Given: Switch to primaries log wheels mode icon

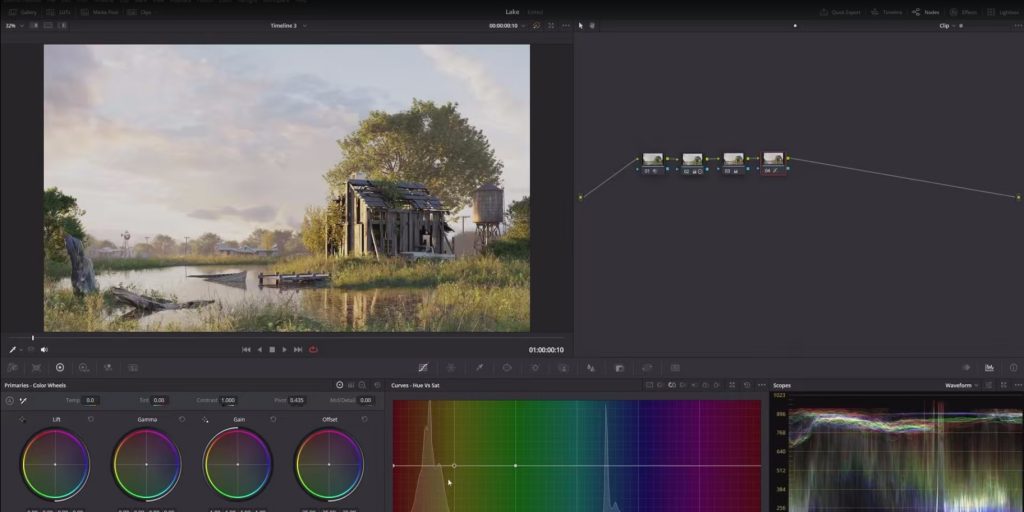Looking at the screenshot, I should coord(362,385).
